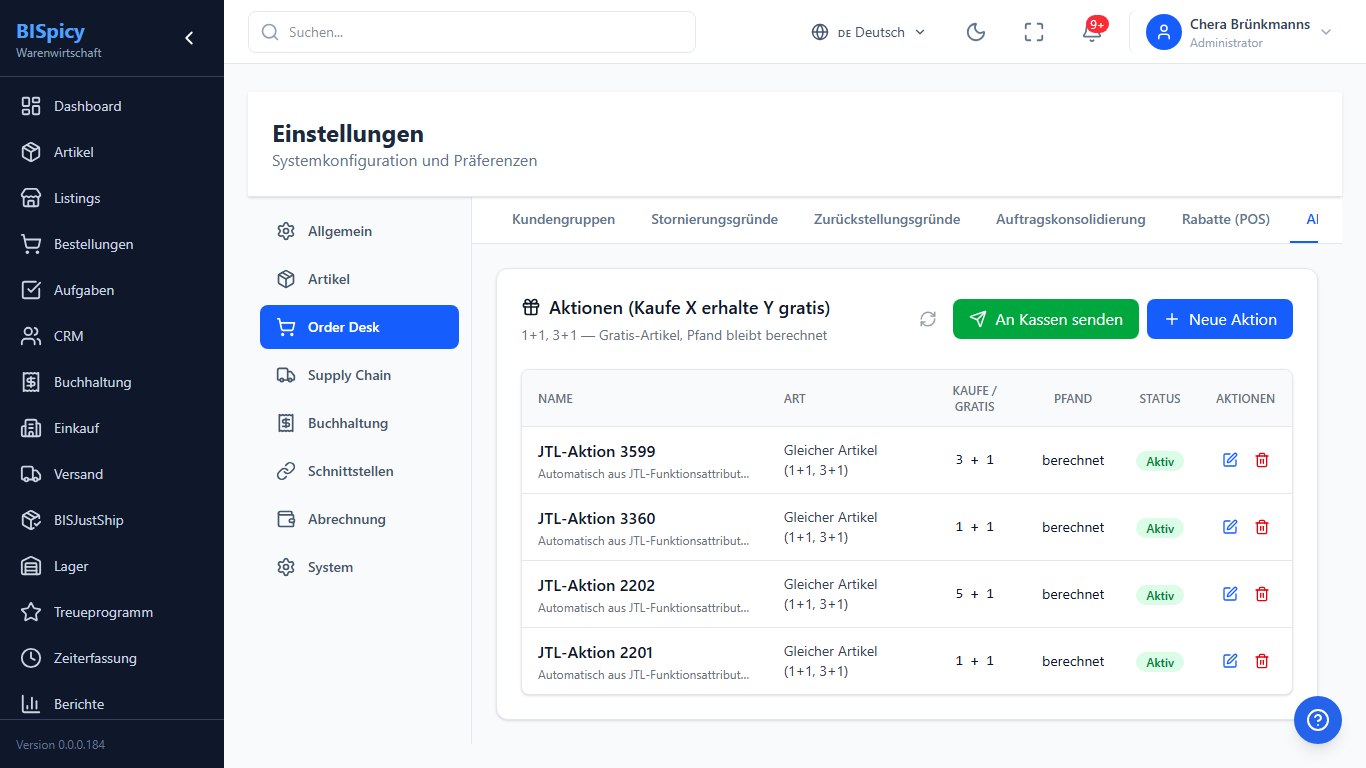
Task: Click Aktiv status of JTL-Aktion 3599
Action: pos(1160,461)
